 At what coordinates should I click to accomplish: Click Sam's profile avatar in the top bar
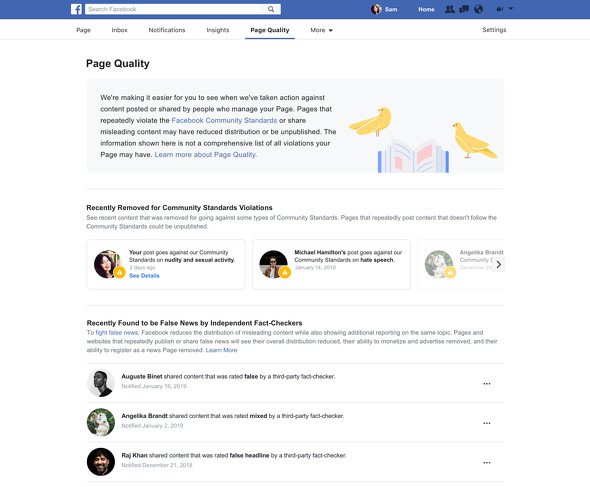[376, 9]
